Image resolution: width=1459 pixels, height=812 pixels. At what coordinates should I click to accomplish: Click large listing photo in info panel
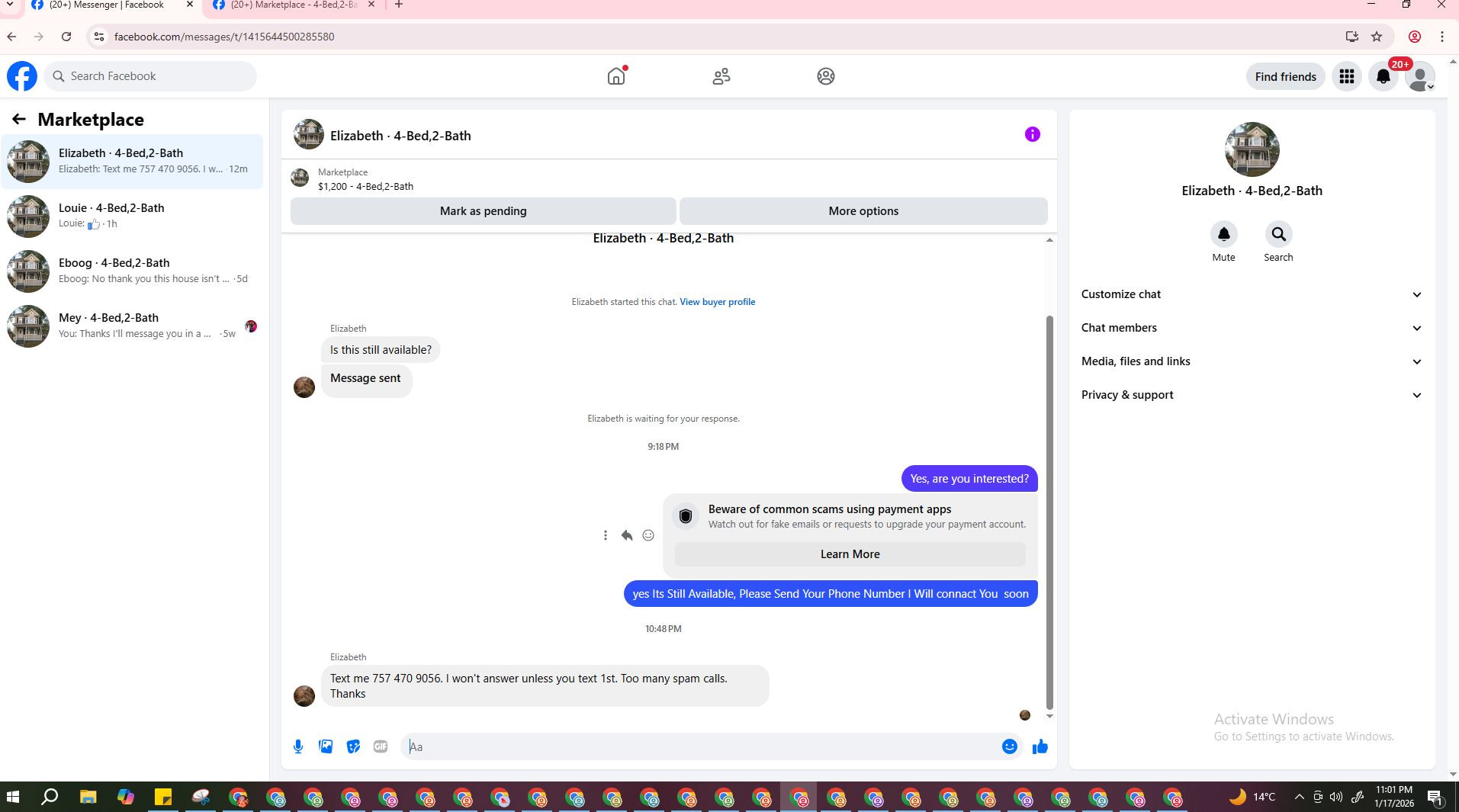1252,149
